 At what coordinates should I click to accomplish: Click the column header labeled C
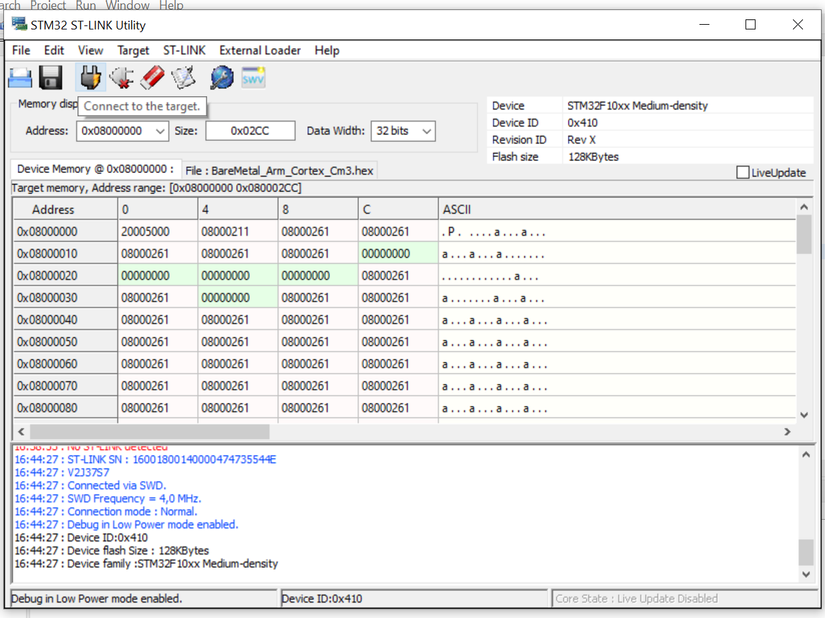click(398, 209)
